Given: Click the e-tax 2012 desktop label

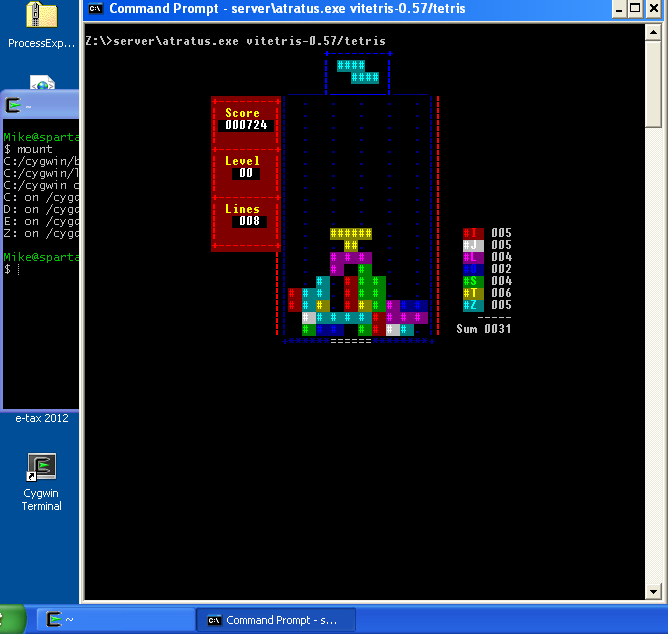Looking at the screenshot, I should (42, 418).
